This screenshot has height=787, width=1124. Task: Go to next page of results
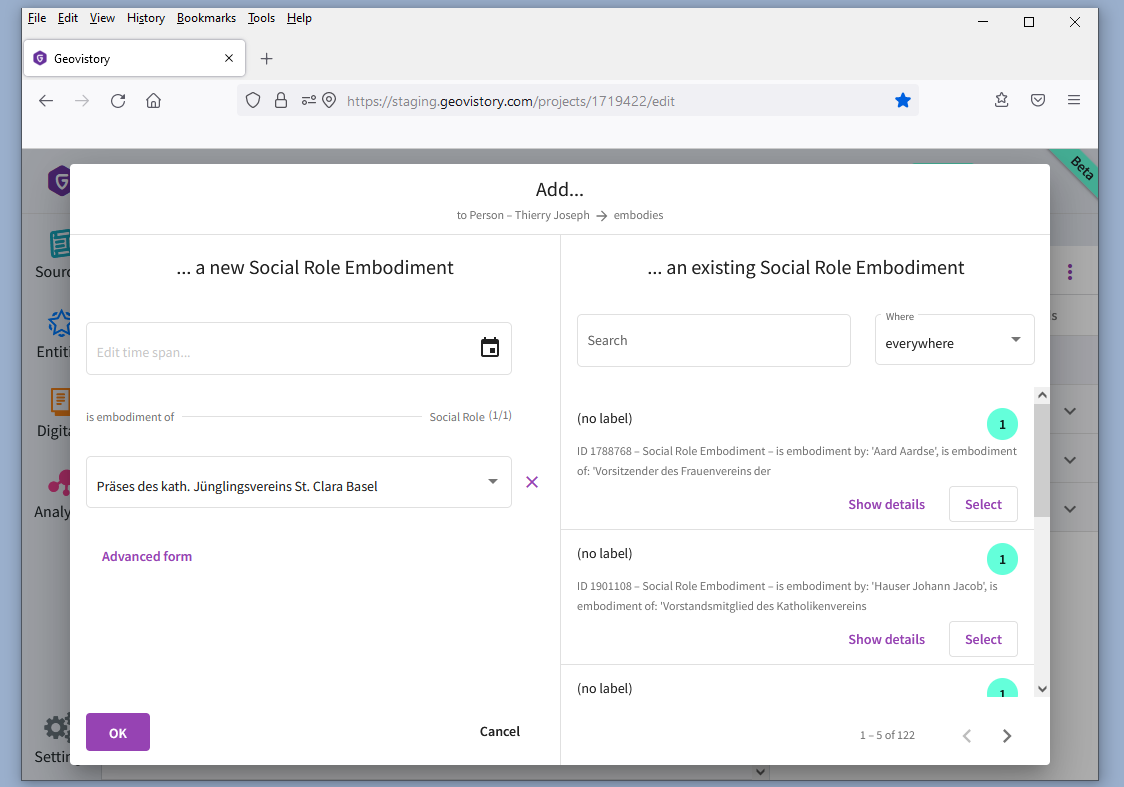(1006, 735)
